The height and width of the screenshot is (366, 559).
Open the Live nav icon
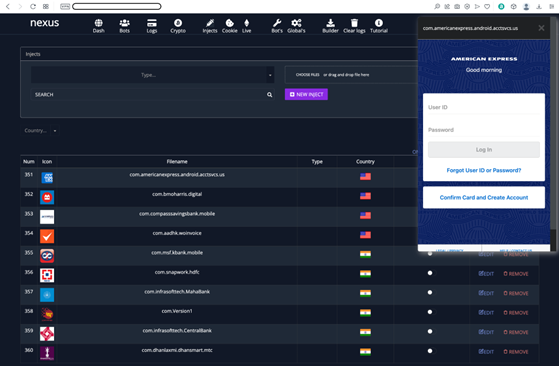(247, 23)
